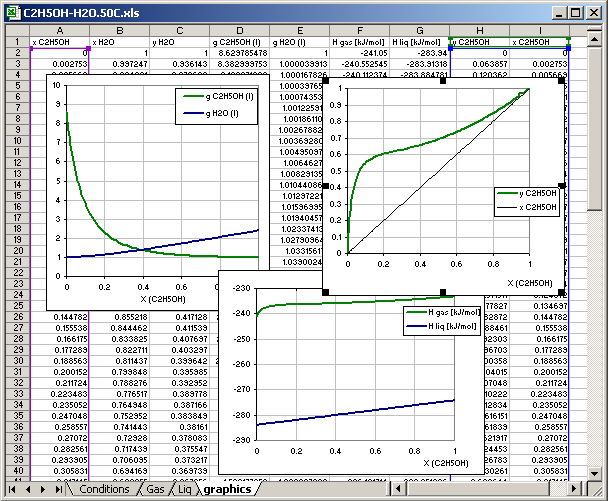Click the Select All corner button
The image size is (608, 501).
15,31
